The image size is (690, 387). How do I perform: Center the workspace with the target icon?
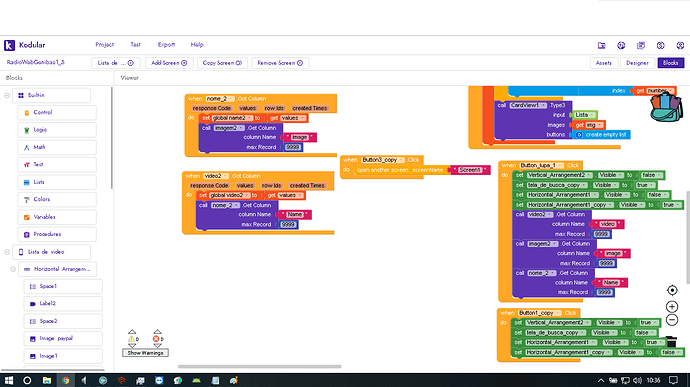(x=672, y=290)
